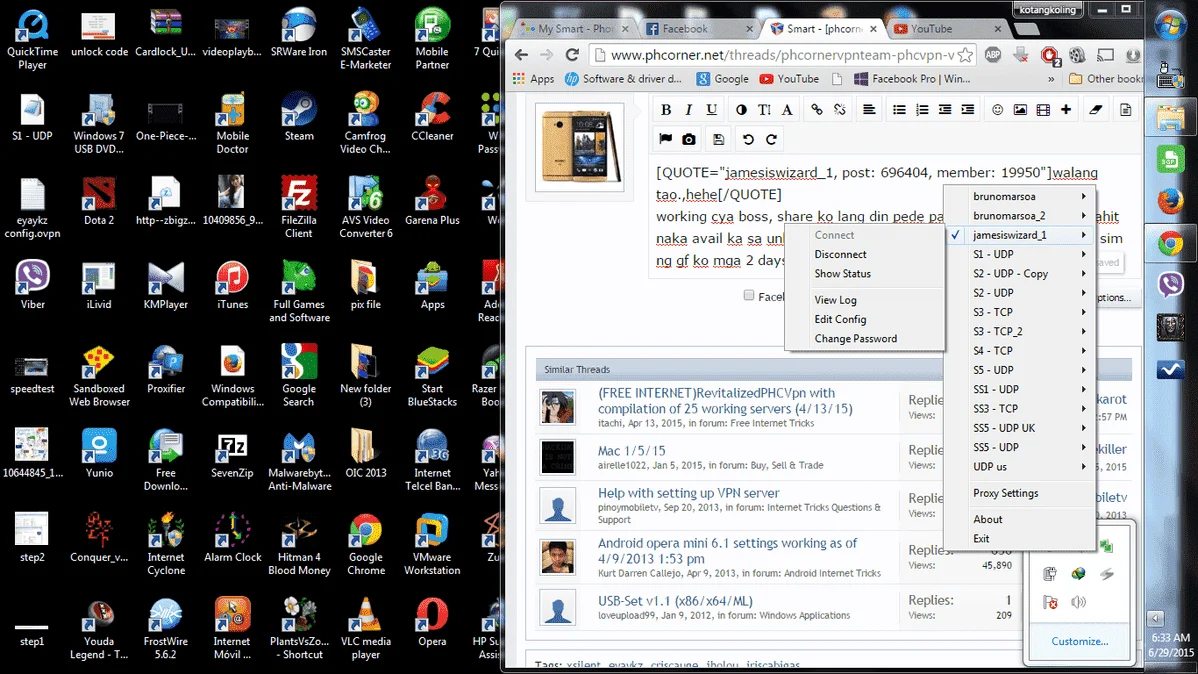This screenshot has width=1198, height=674.
Task: Open Firefox from the Windows taskbar
Action: pos(1170,202)
